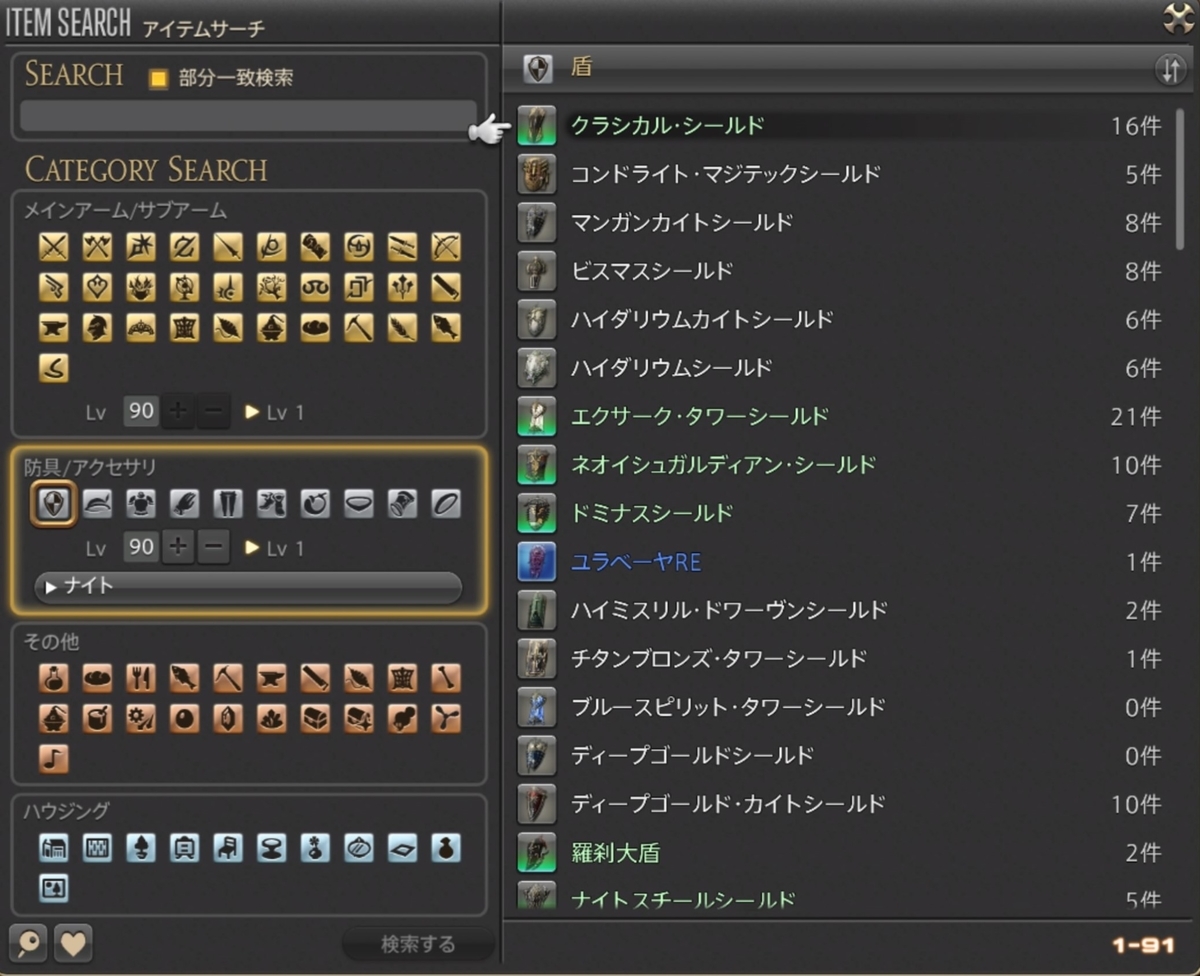Screen dimensions: 1200x976
Task: Click the results list vertical scrollbar
Action: [1181, 180]
